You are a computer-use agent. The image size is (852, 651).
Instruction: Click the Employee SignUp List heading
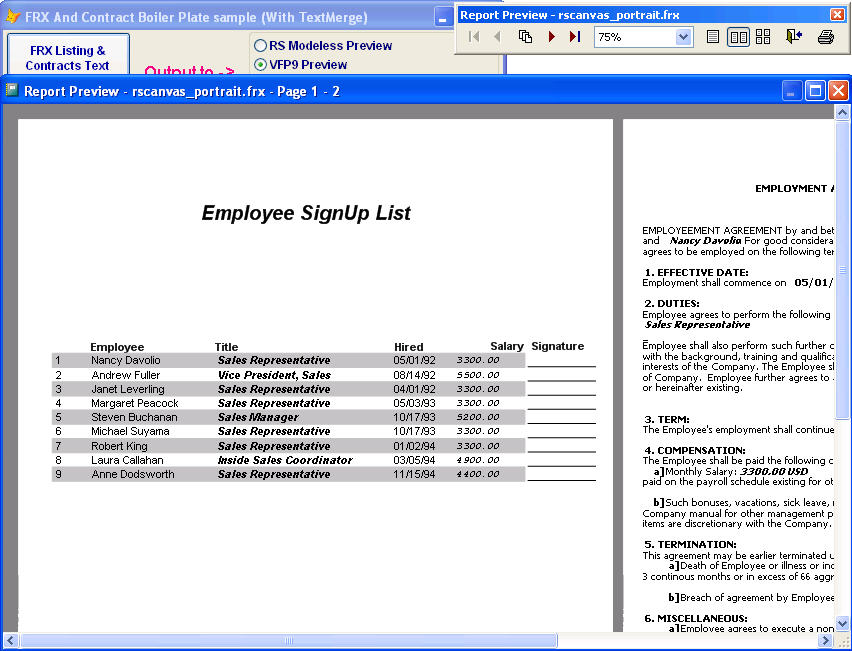(306, 213)
